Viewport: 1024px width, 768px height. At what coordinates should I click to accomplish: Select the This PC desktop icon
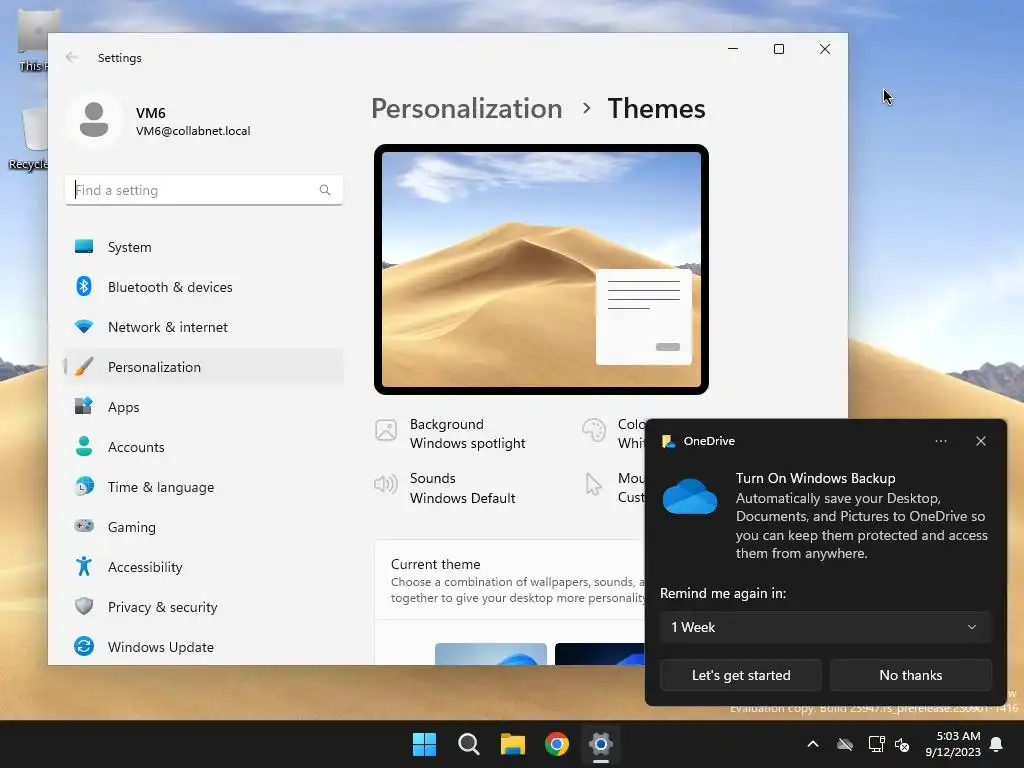click(33, 40)
